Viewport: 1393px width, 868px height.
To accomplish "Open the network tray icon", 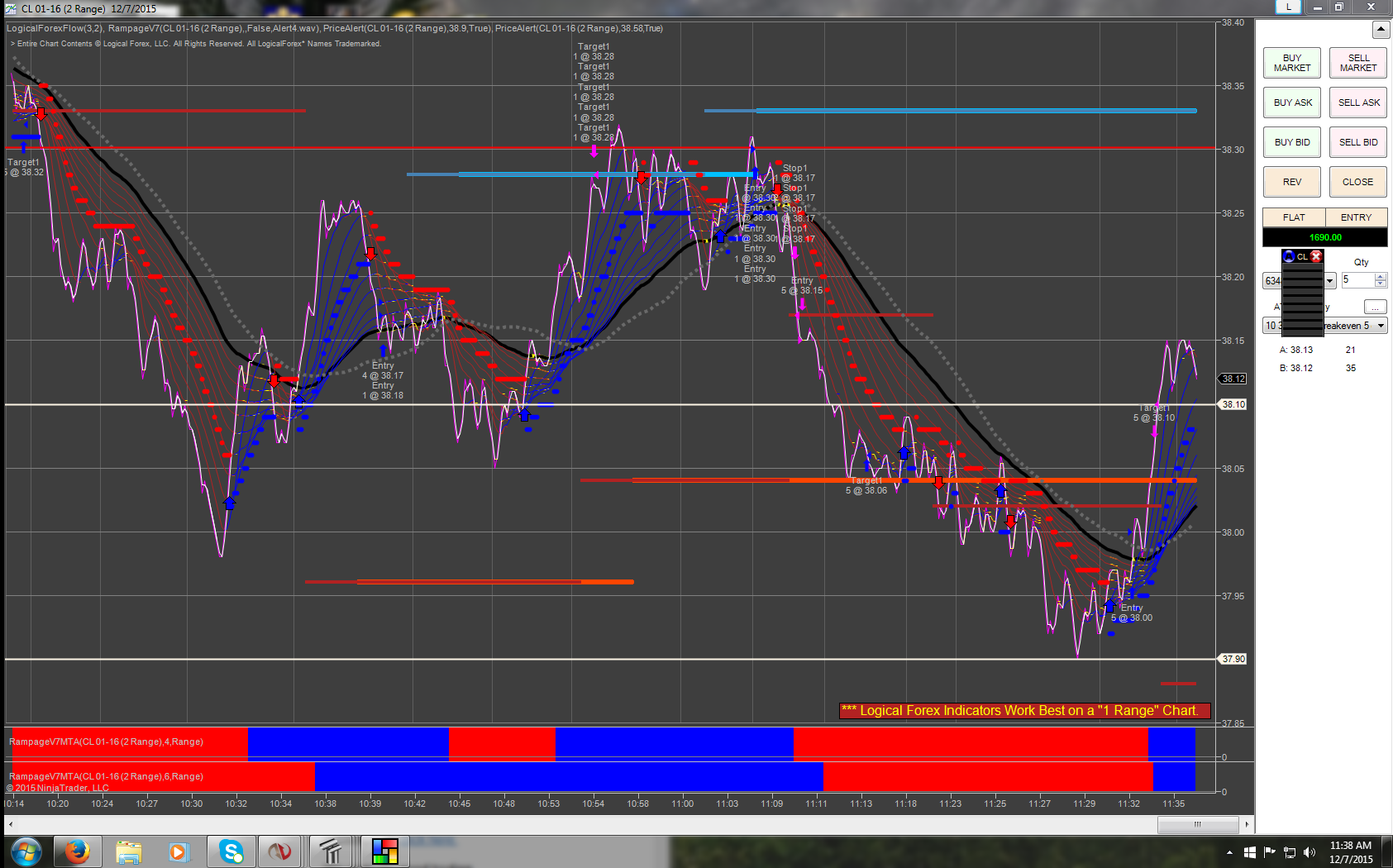I will tap(1289, 852).
